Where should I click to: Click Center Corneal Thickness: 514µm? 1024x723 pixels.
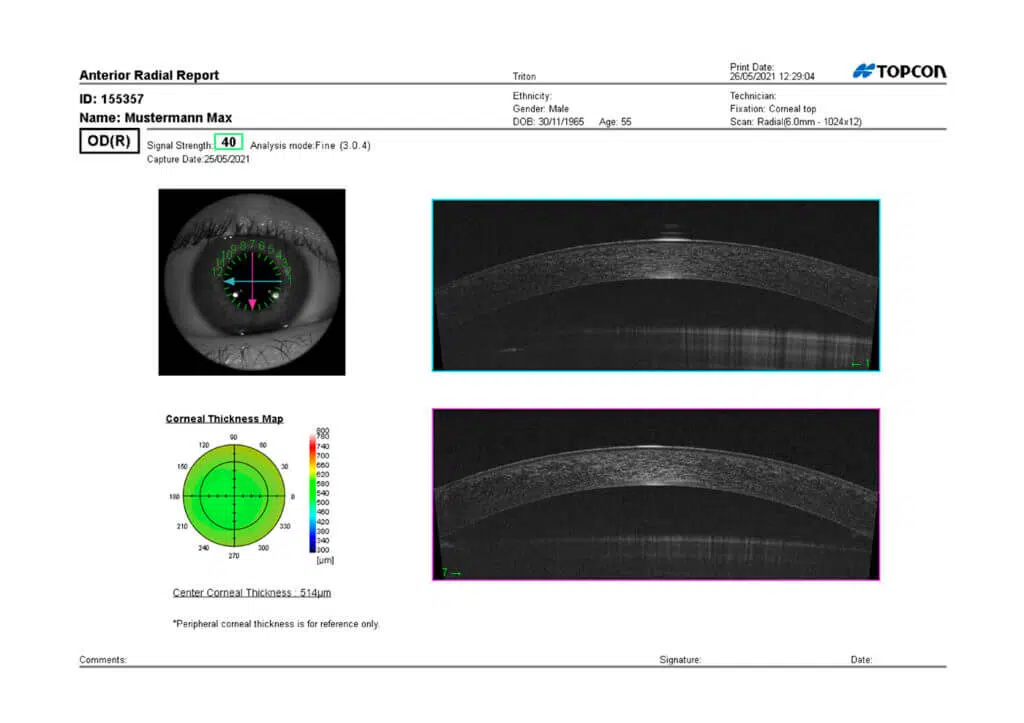pyautogui.click(x=251, y=593)
